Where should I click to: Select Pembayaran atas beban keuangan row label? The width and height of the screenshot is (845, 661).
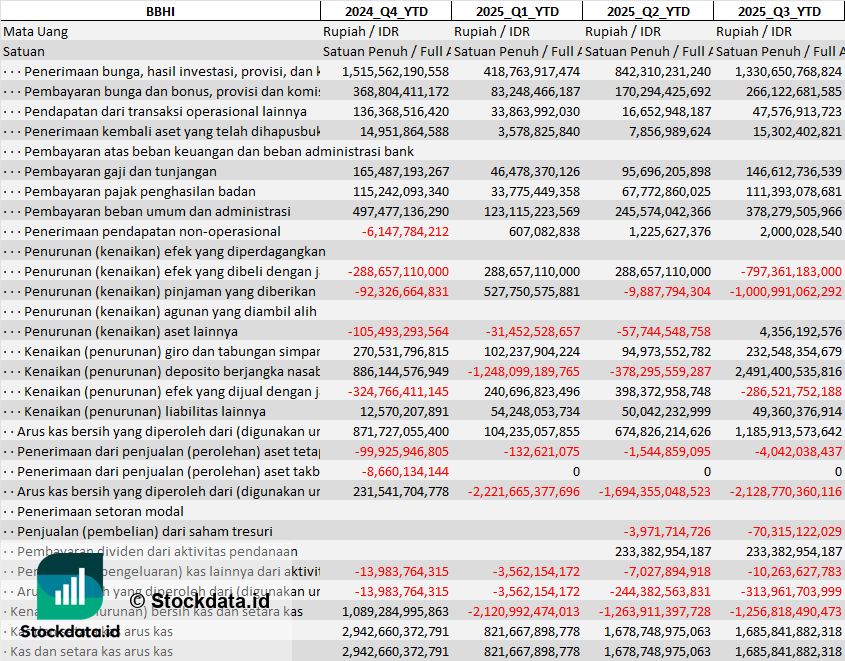[209, 151]
